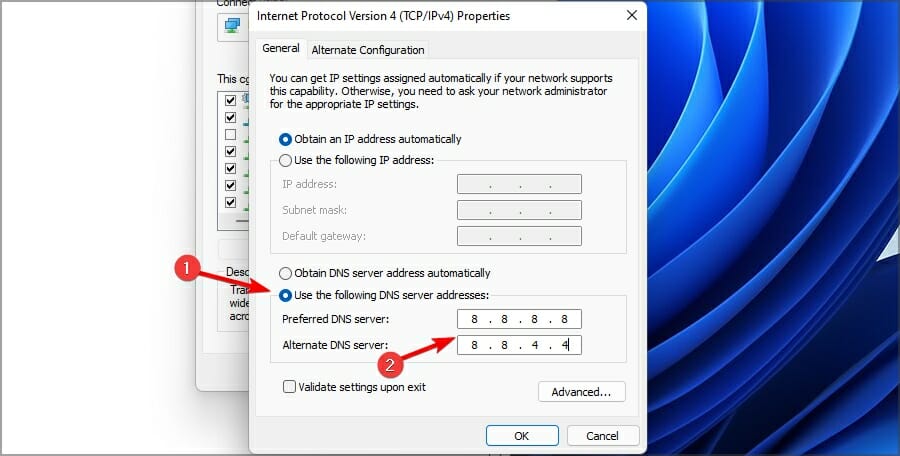Confirm with the OK button
The height and width of the screenshot is (456, 900).
point(522,436)
